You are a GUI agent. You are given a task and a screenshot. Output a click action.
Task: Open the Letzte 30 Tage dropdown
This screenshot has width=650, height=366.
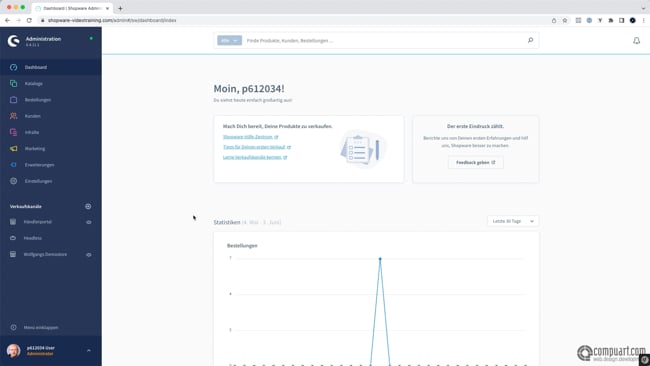pos(513,221)
